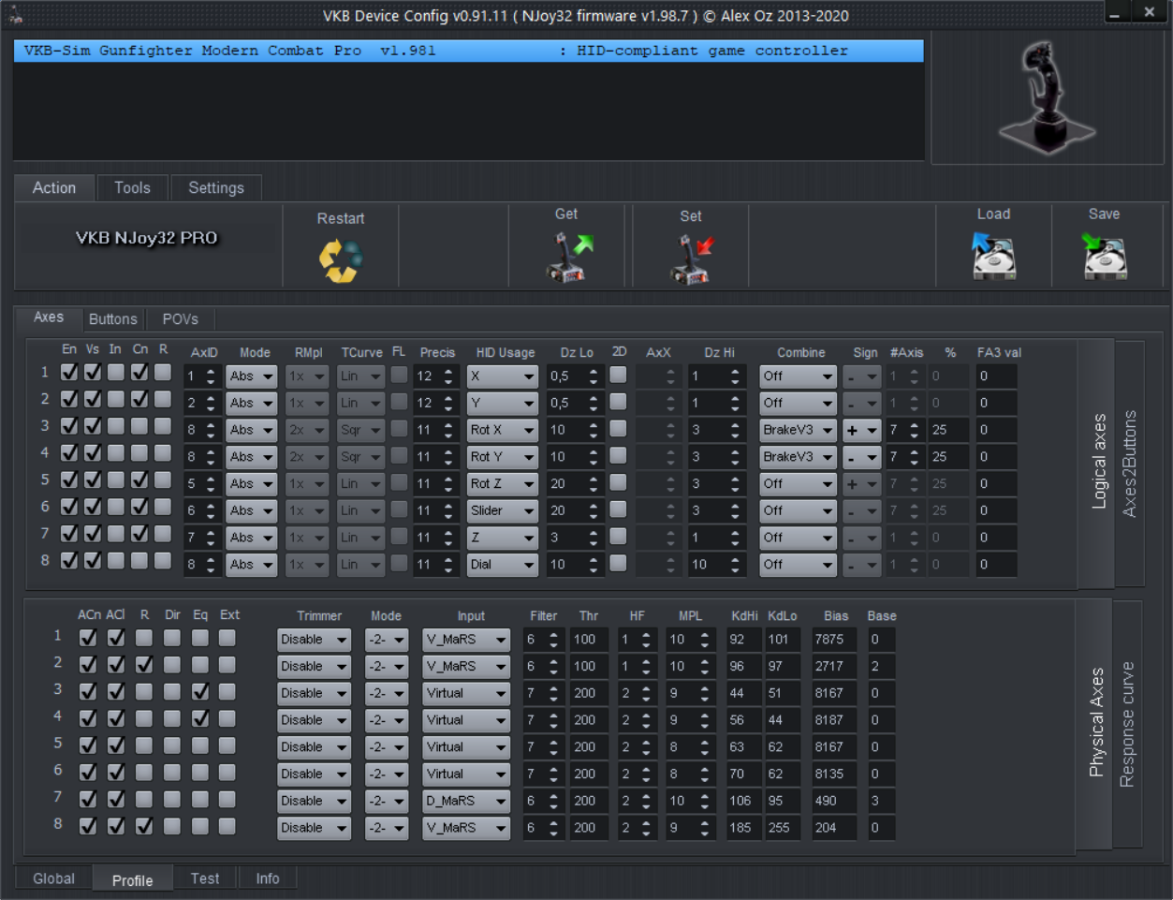This screenshot has width=1173, height=900.
Task: Open the Input dropdown for physical axis 3
Action: point(465,694)
